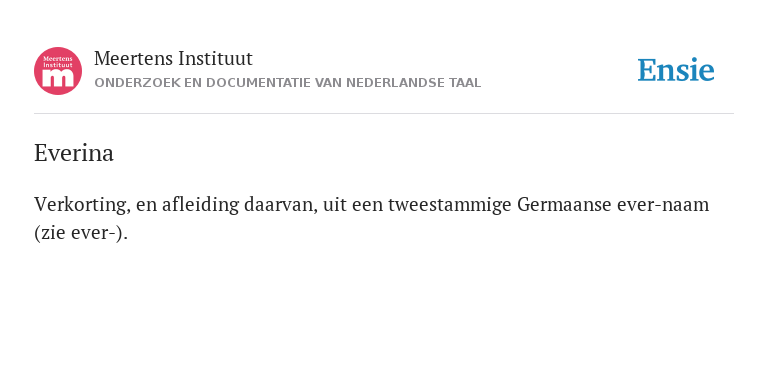Select the 'Onderzoek en documentatie van Nederlandse taal' subtitle

tap(288, 83)
